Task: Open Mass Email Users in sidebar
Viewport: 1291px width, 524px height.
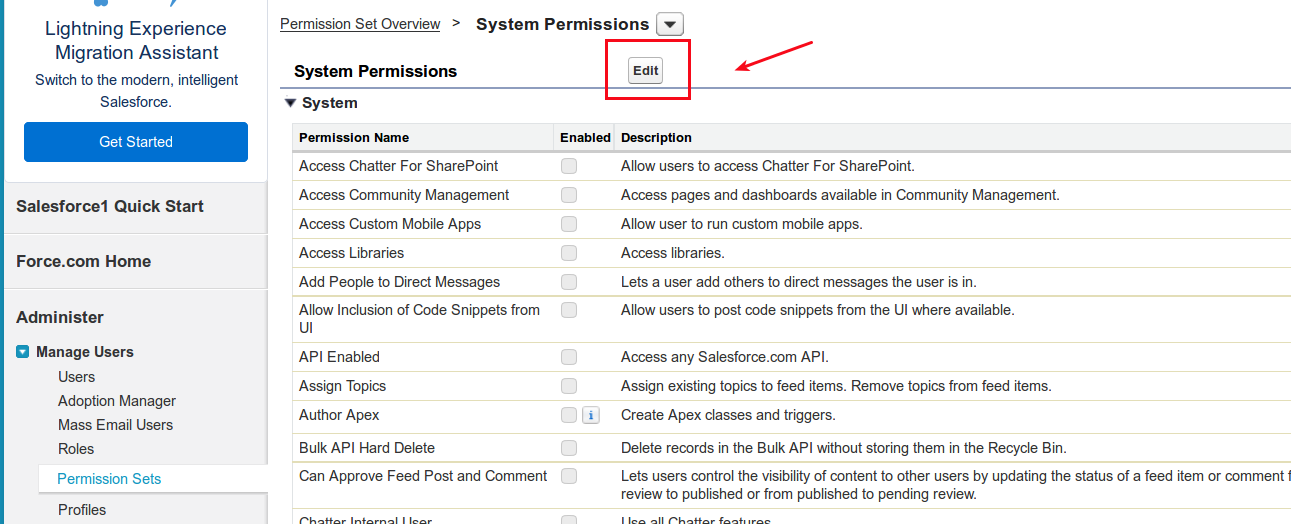Action: click(115, 425)
